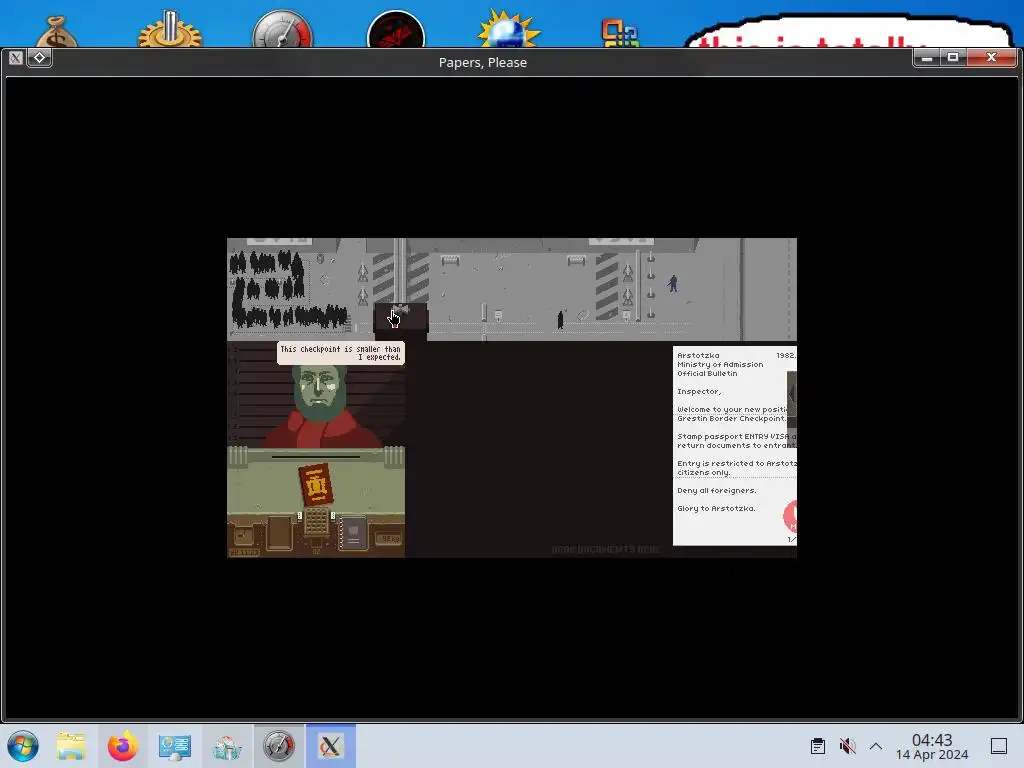Click the lone walking figure on road

(560, 319)
